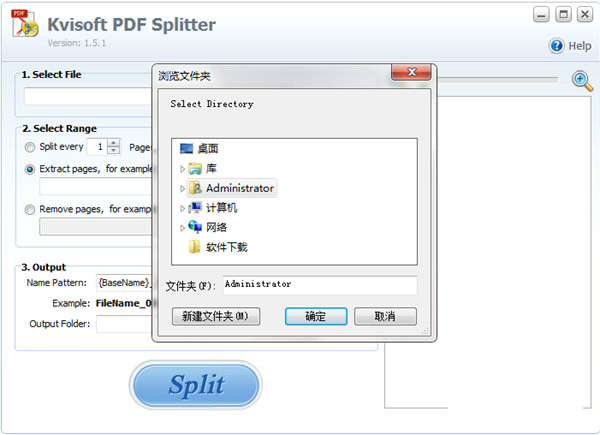Click the Kvisoft PDF scissors logo
Viewport: 600px width, 435px height.
point(25,23)
